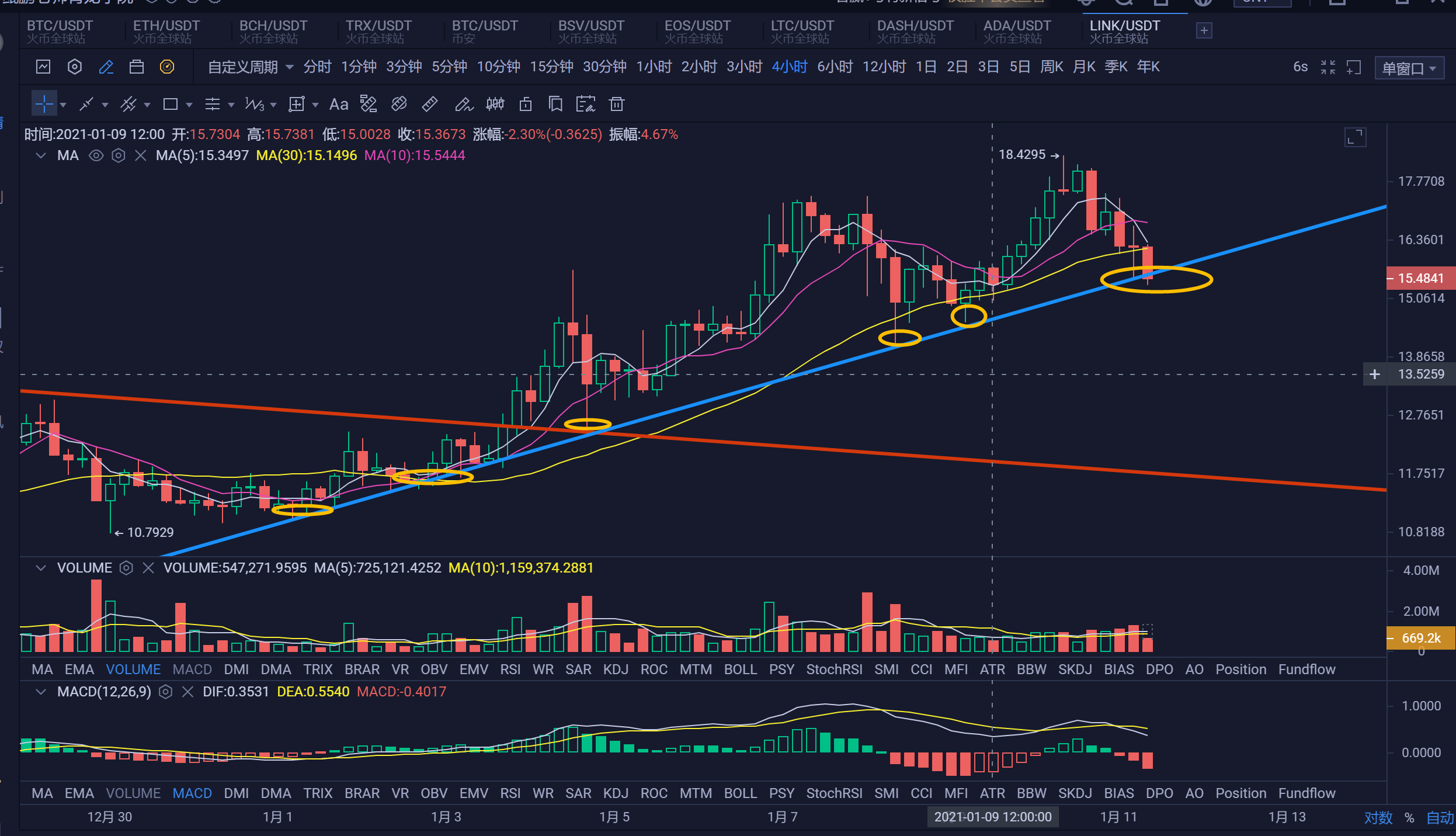Toggle 自动 auto scale
Image resolution: width=1456 pixels, height=836 pixels.
click(1440, 818)
